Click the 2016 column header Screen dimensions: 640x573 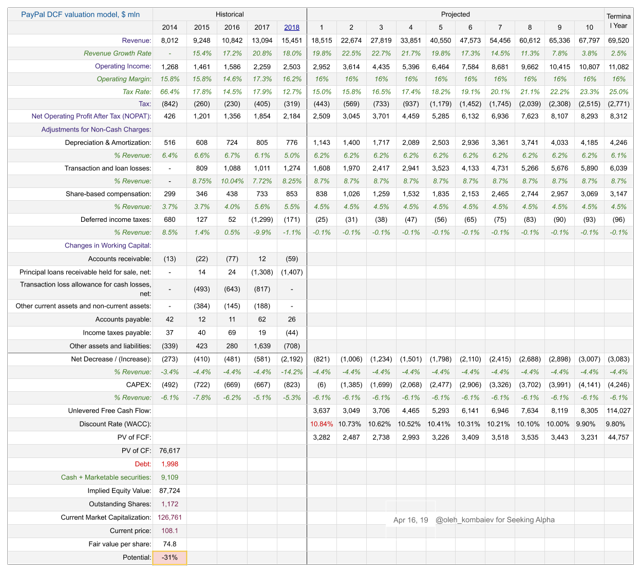[231, 27]
